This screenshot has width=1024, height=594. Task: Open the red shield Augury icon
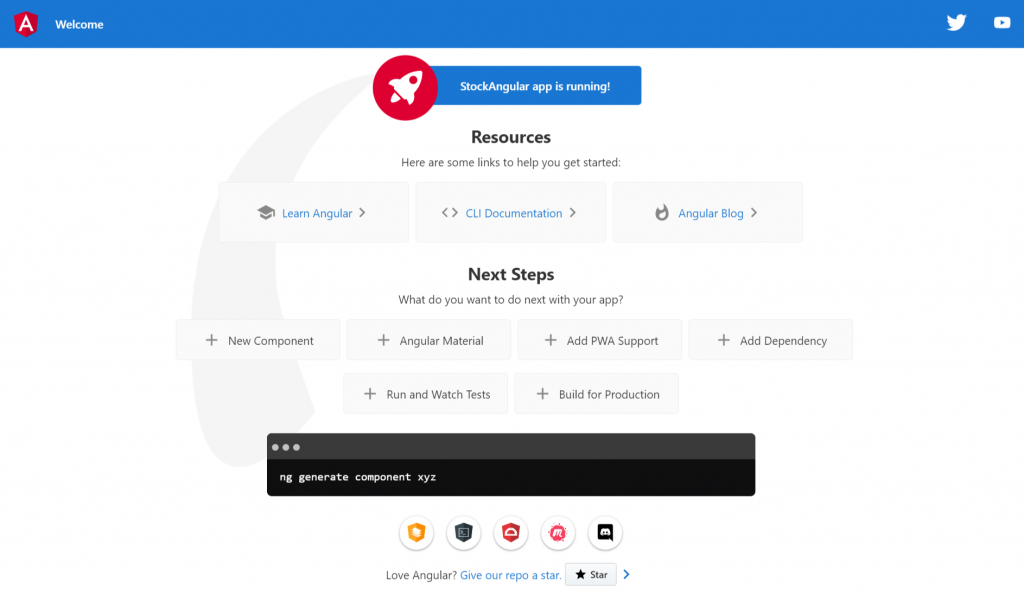pos(511,533)
